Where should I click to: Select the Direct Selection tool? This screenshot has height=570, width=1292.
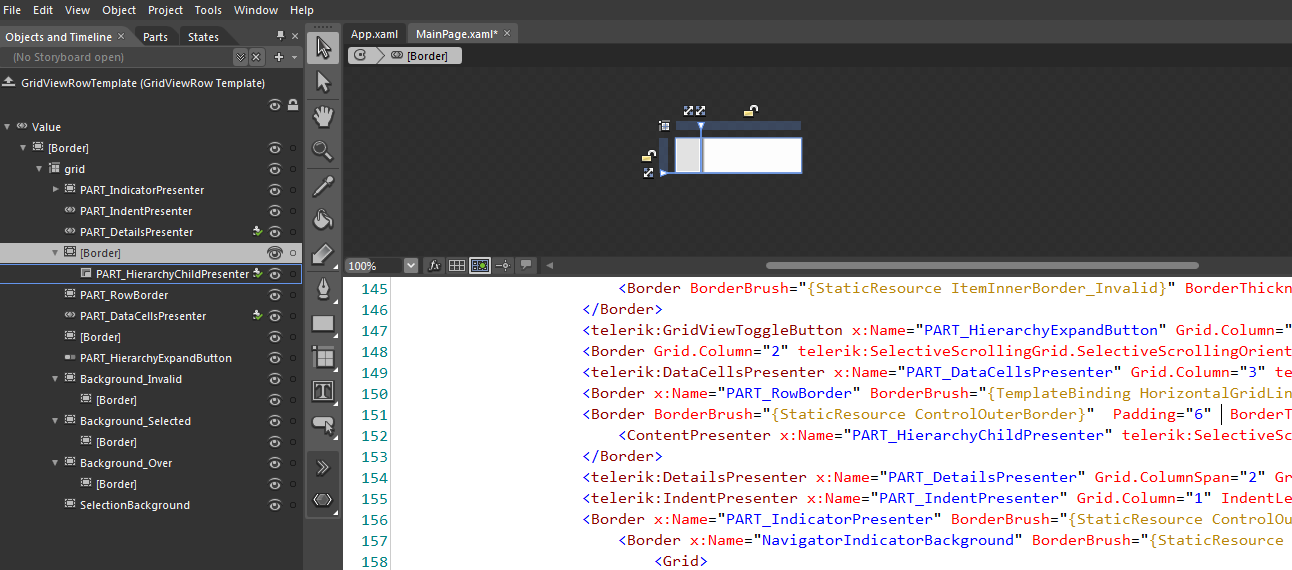pyautogui.click(x=323, y=82)
